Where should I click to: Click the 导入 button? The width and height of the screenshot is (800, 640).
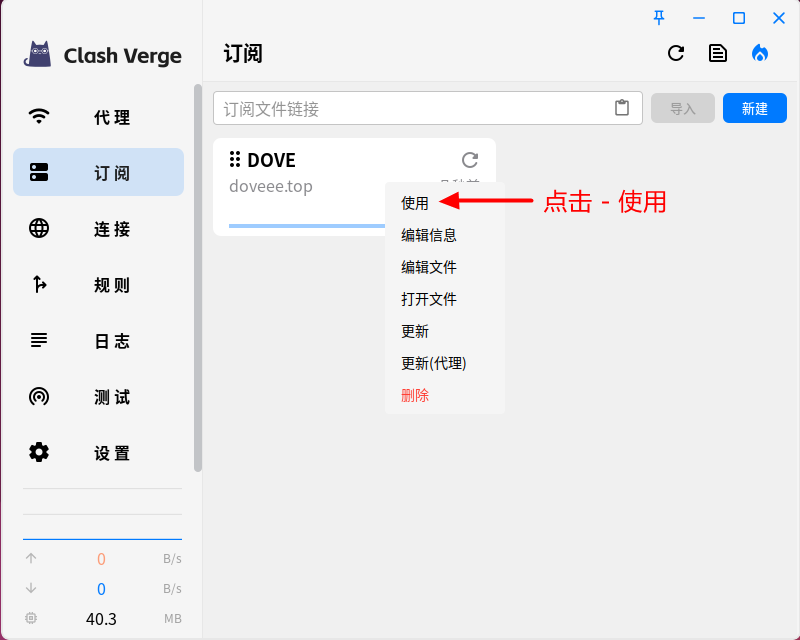click(x=683, y=108)
